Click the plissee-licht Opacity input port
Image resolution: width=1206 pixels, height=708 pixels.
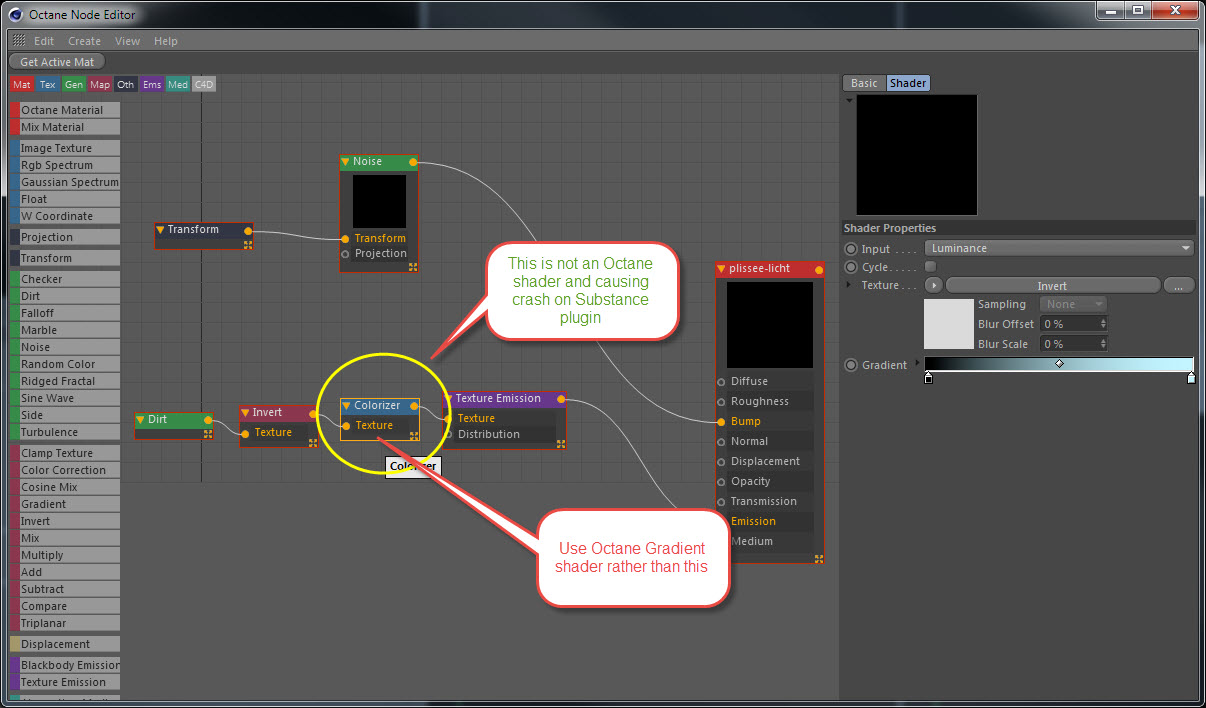722,482
